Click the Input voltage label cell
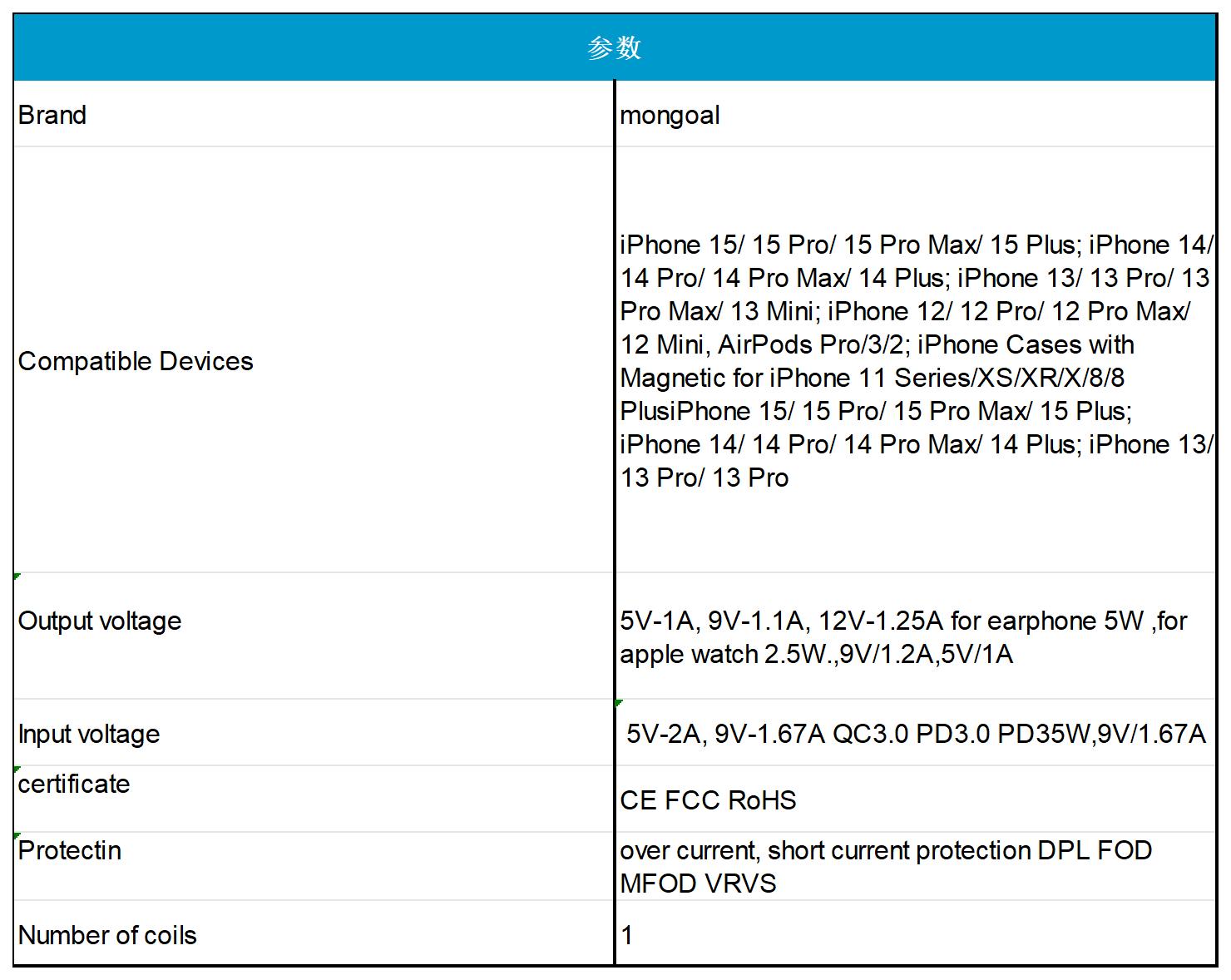Image resolution: width=1231 pixels, height=980 pixels. click(314, 733)
